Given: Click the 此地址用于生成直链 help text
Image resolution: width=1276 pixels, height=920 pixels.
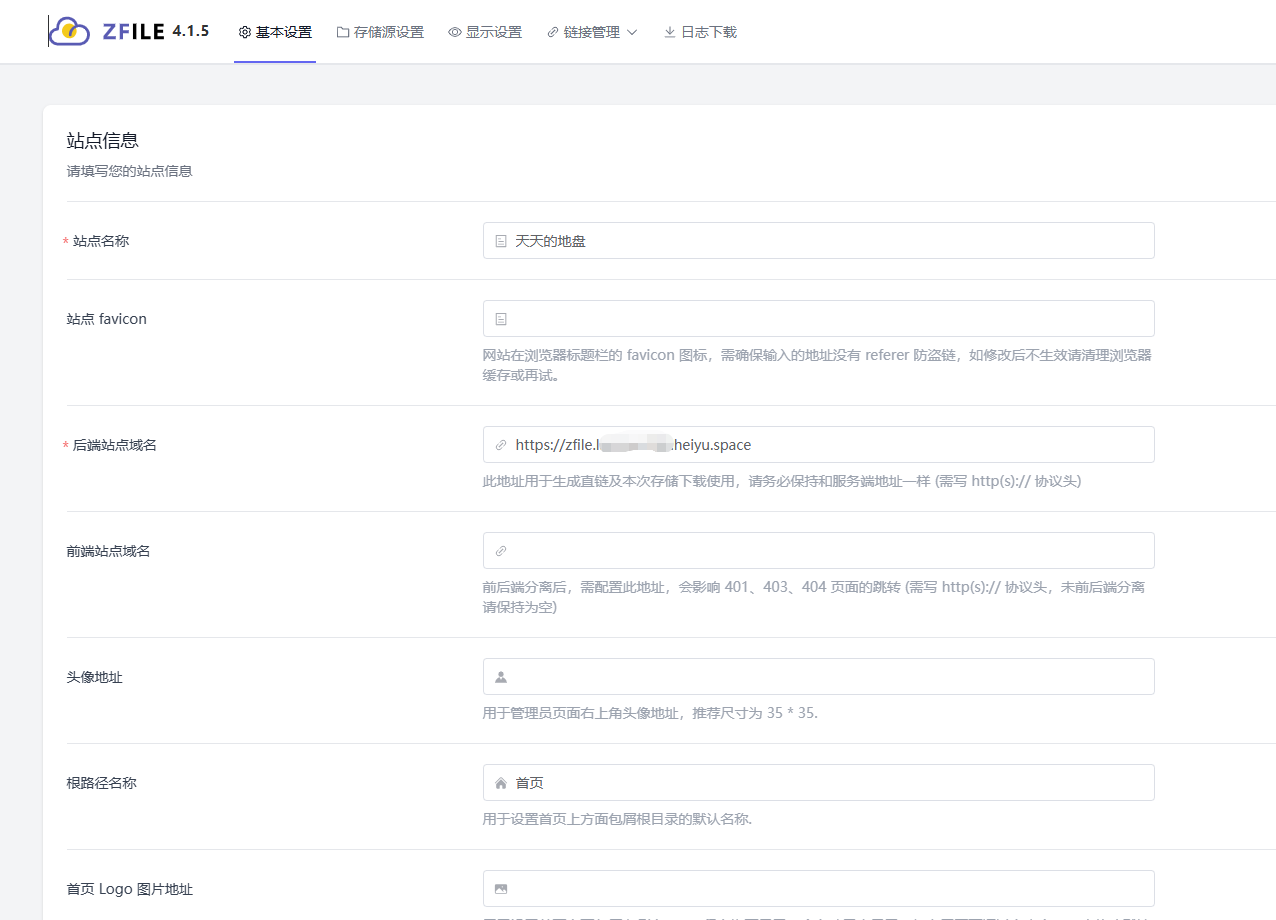Looking at the screenshot, I should [782, 481].
